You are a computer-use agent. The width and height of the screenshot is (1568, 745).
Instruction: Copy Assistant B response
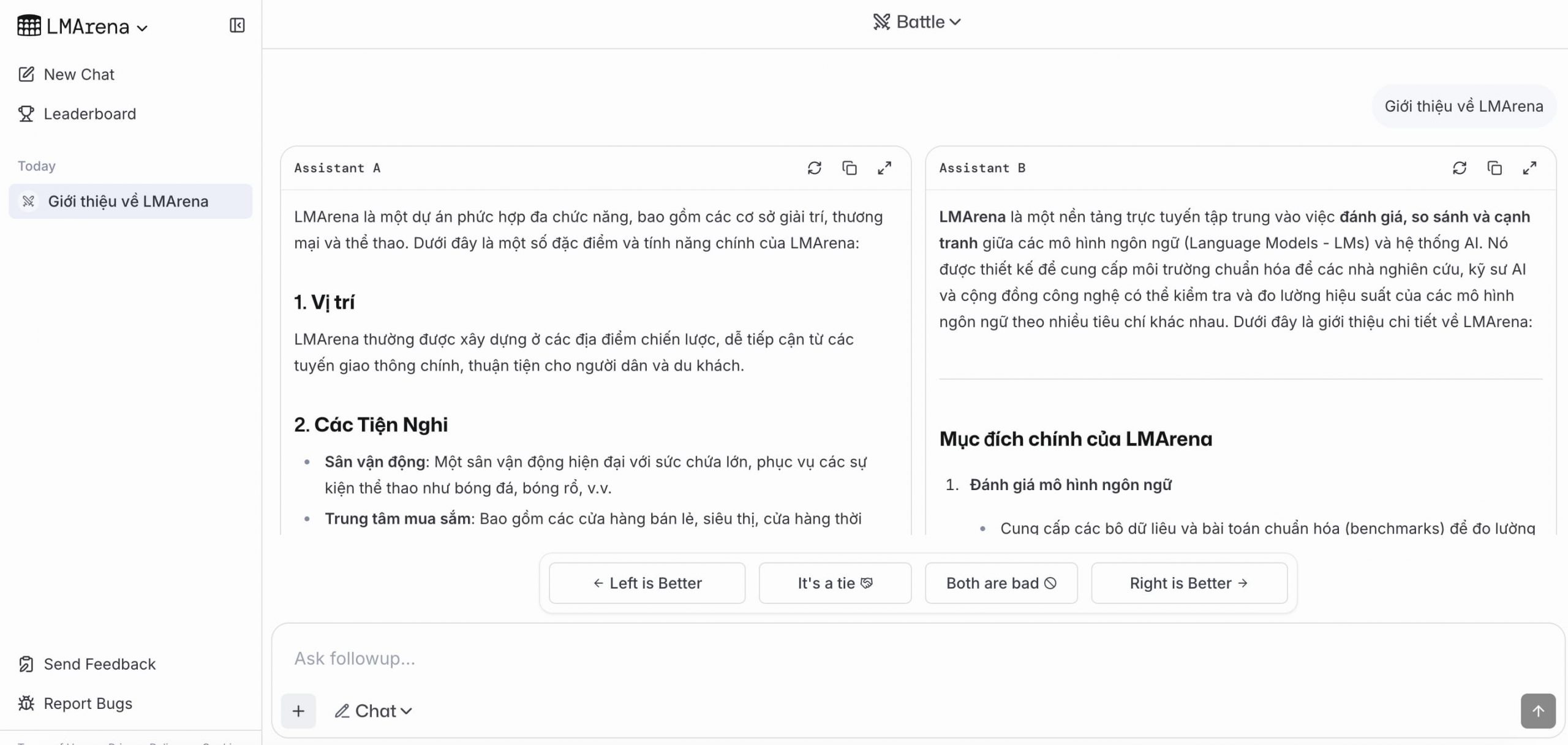coord(1494,168)
